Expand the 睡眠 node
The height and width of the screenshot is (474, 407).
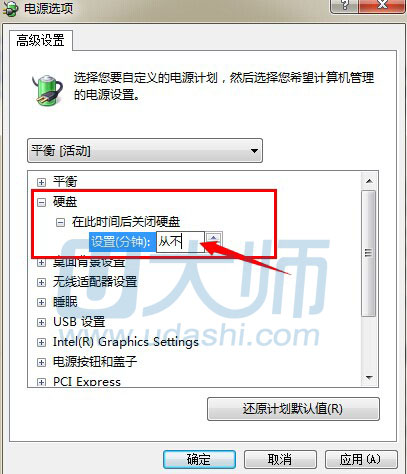41,302
